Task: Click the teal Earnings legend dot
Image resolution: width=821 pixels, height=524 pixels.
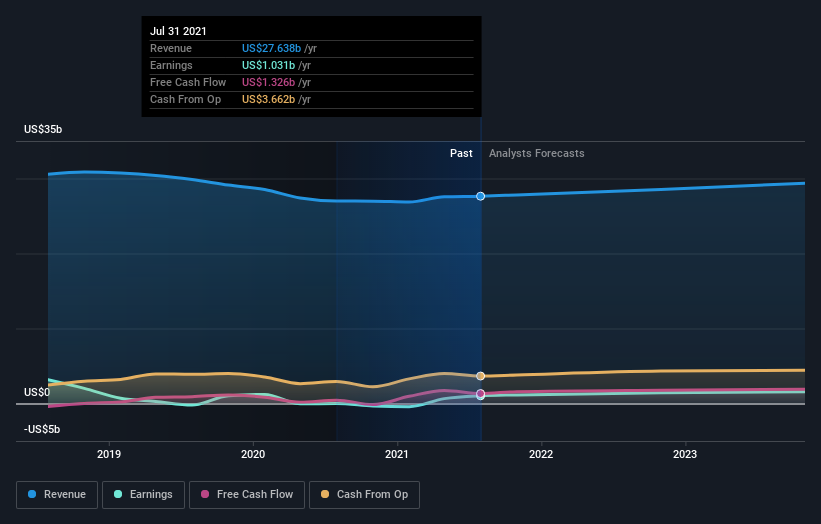Action: pyautogui.click(x=119, y=494)
